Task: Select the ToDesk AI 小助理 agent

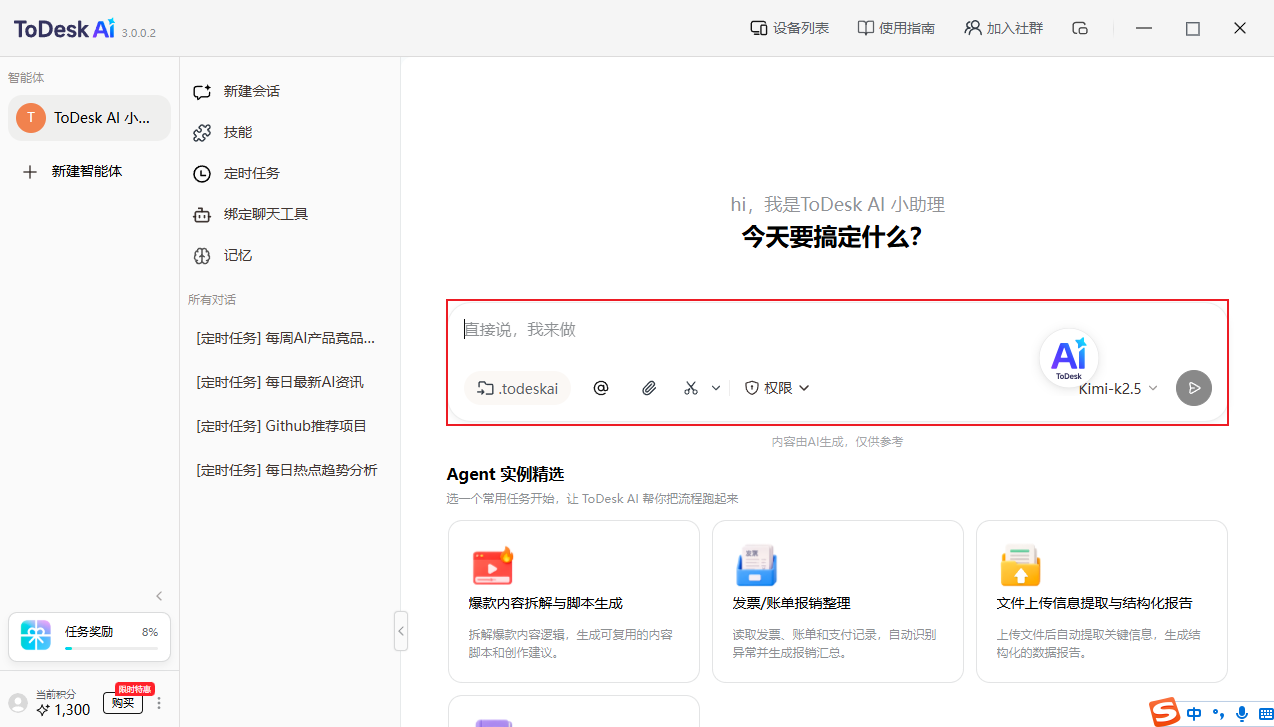Action: 90,118
